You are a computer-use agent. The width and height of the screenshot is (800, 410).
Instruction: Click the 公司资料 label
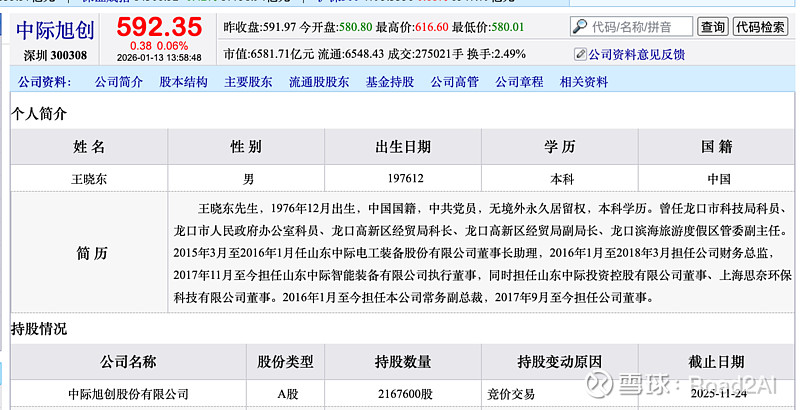pyautogui.click(x=44, y=82)
